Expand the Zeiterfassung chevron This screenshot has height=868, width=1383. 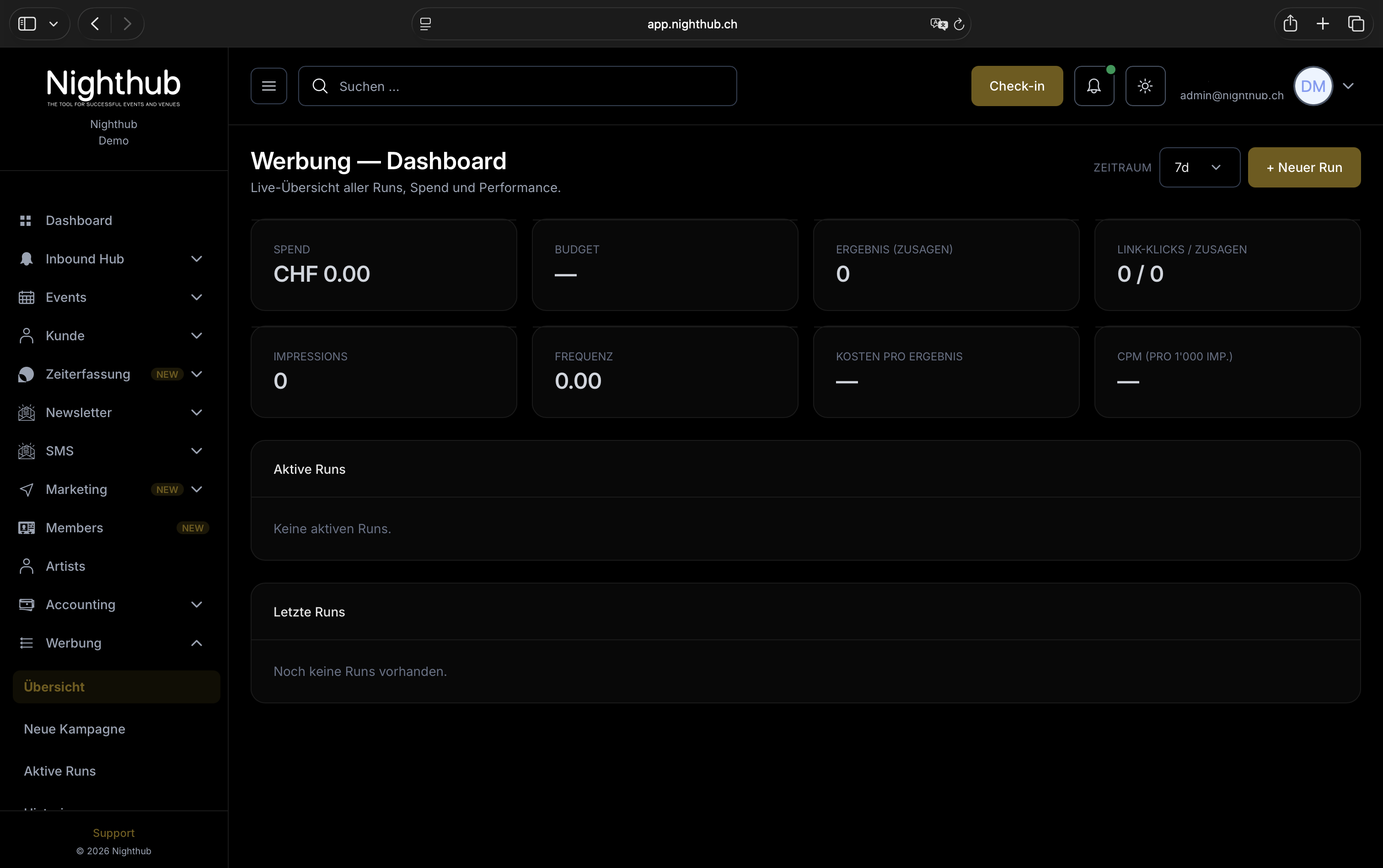(196, 374)
